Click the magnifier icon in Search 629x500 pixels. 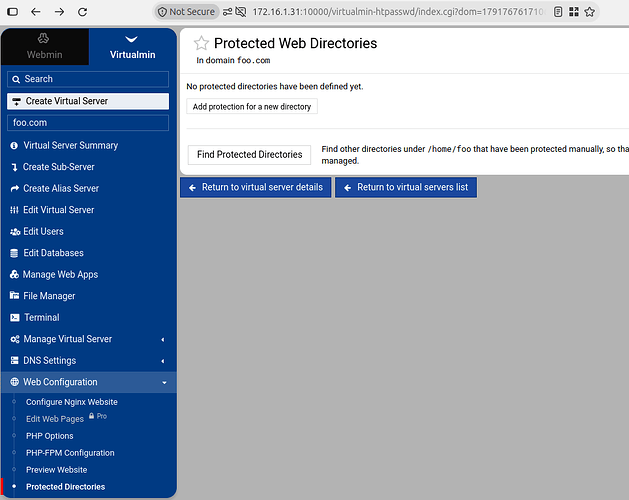(x=16, y=79)
